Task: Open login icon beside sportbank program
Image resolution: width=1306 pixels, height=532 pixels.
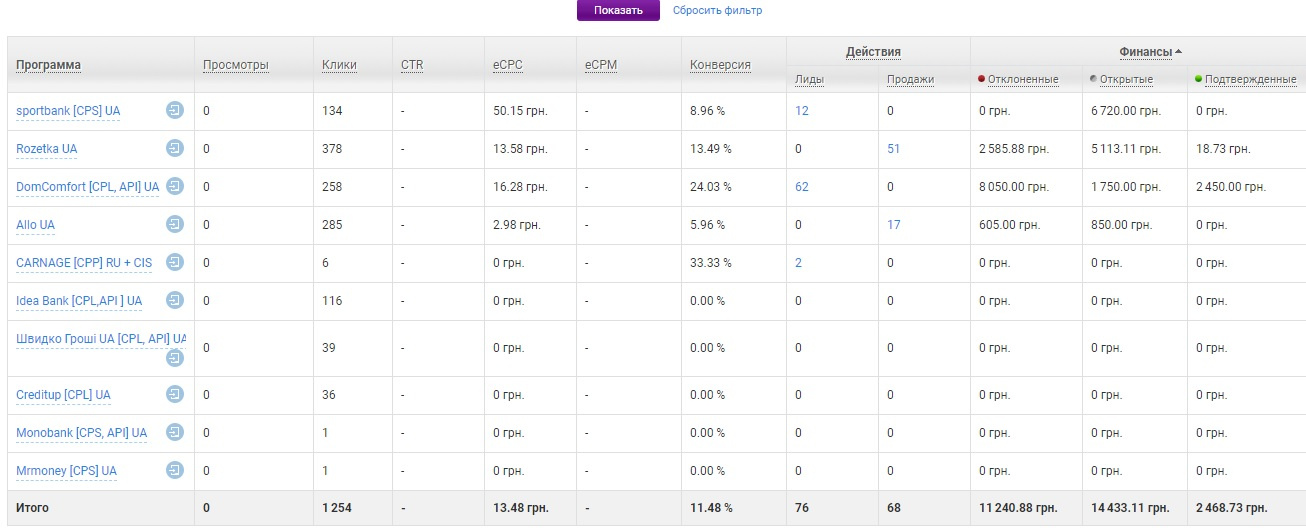Action: (x=175, y=110)
